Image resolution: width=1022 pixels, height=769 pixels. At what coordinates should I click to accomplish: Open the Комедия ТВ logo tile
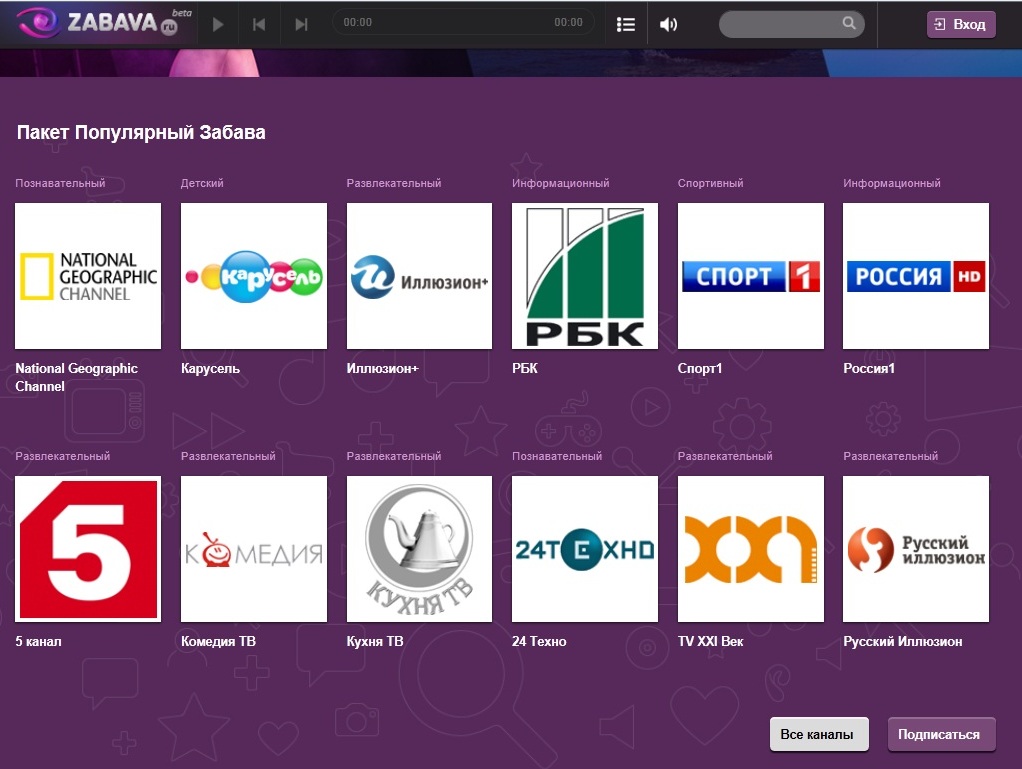click(x=254, y=549)
